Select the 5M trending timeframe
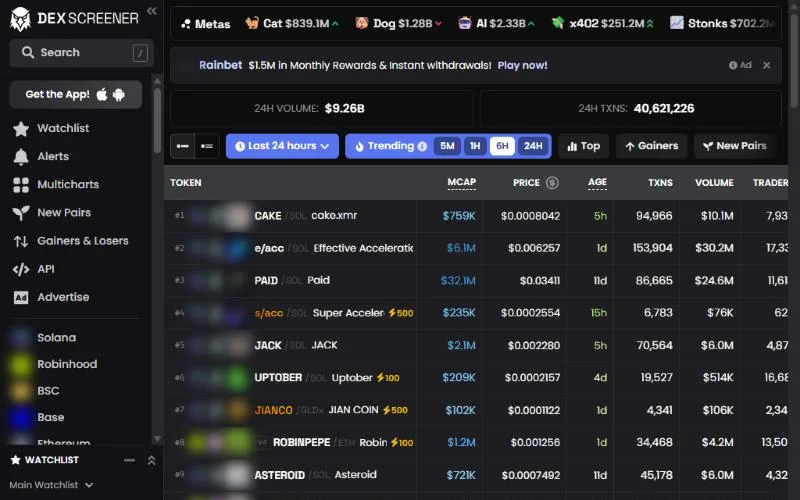This screenshot has height=500, width=800. pos(447,146)
